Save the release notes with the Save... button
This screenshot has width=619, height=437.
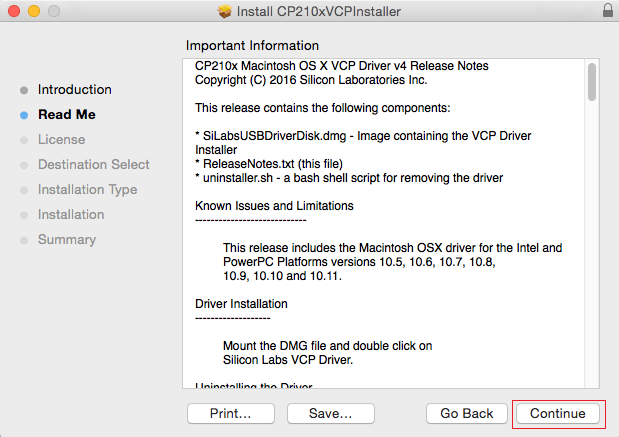(x=330, y=413)
